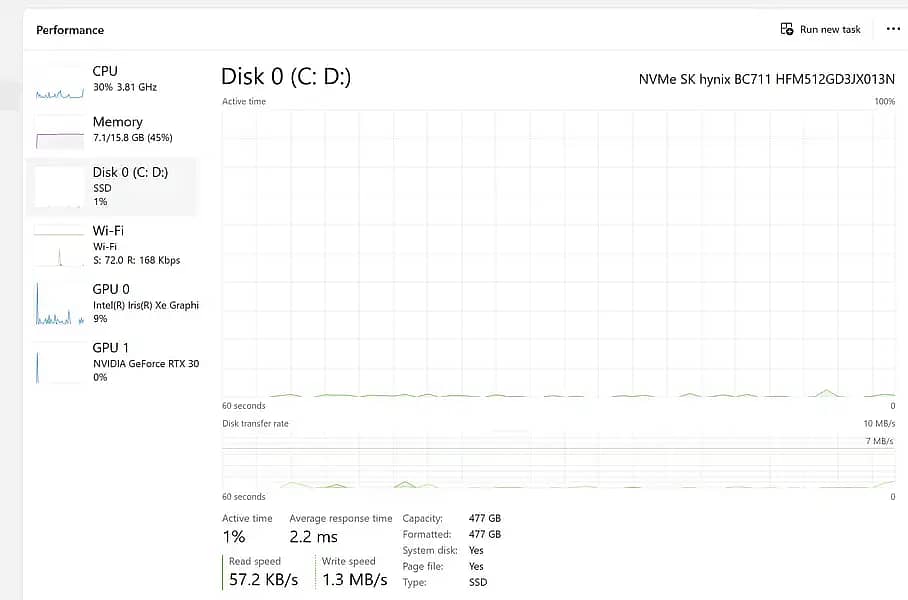This screenshot has width=908, height=600.
Task: Click the Disk transfer rate graph
Action: coord(558,461)
